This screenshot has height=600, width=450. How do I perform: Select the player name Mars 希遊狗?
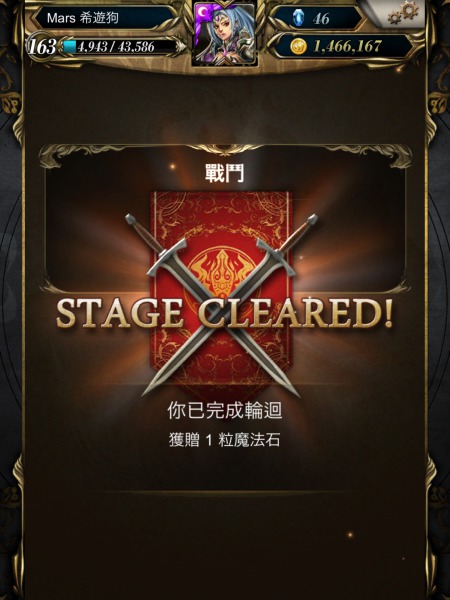point(83,18)
